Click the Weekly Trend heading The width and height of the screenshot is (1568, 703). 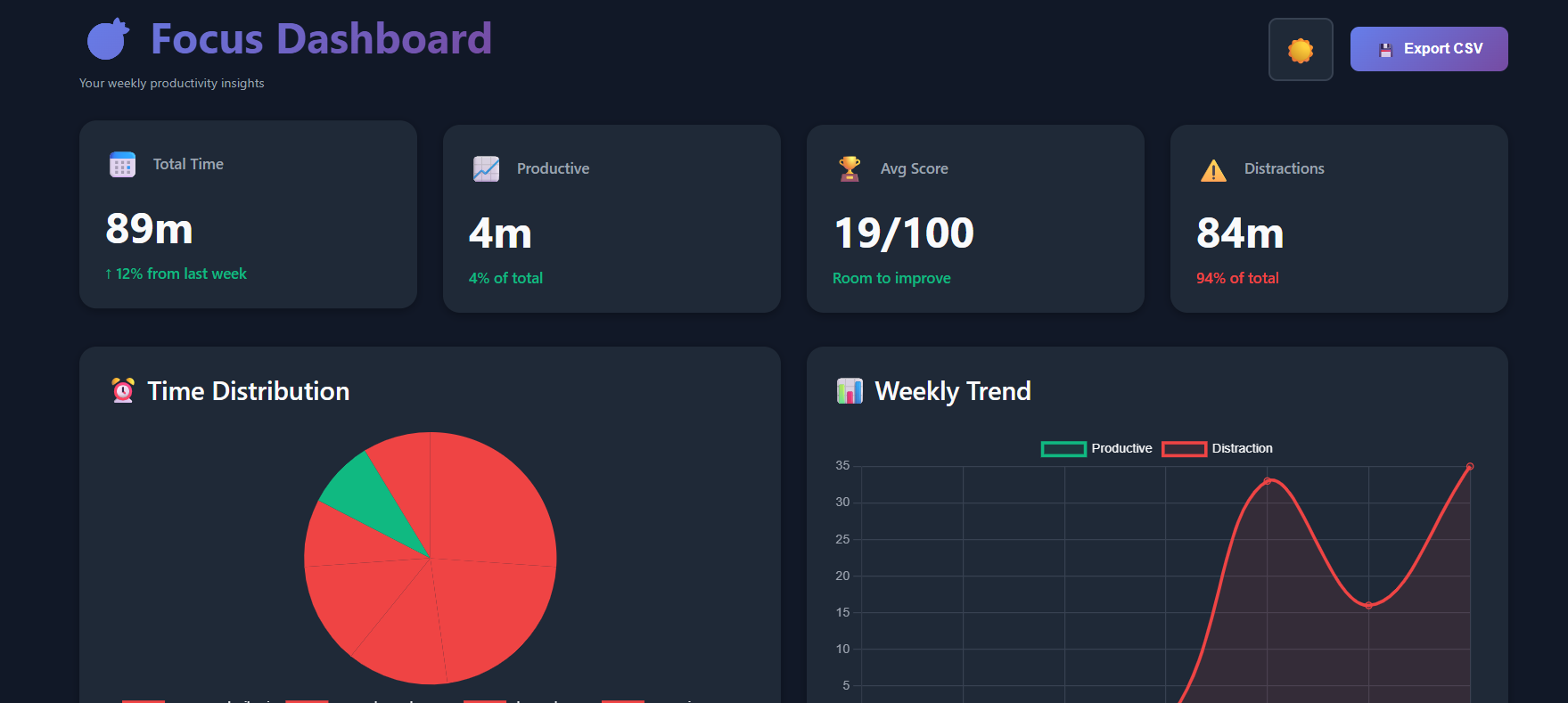click(953, 390)
